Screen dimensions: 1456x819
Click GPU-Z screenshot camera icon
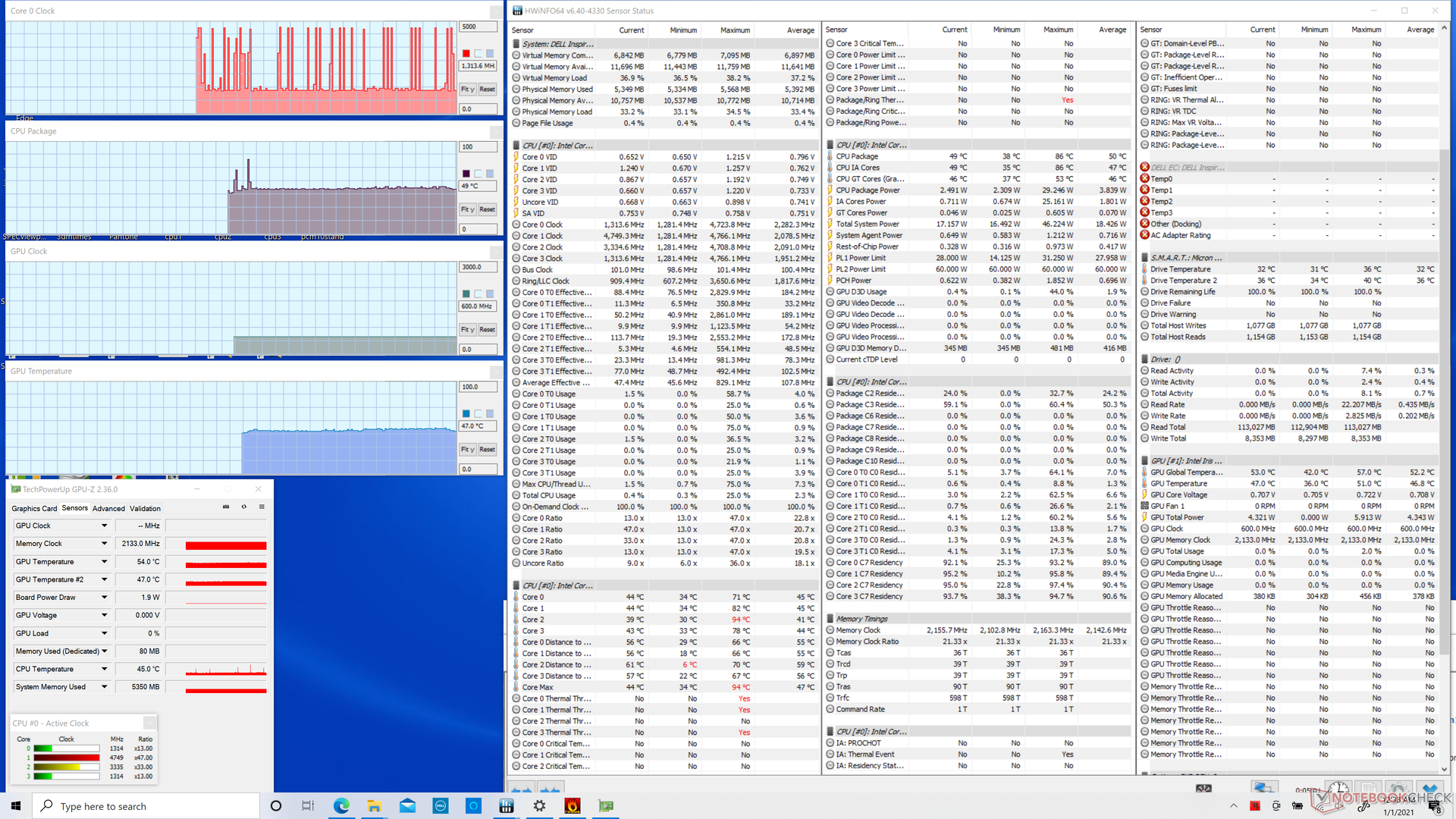point(226,507)
